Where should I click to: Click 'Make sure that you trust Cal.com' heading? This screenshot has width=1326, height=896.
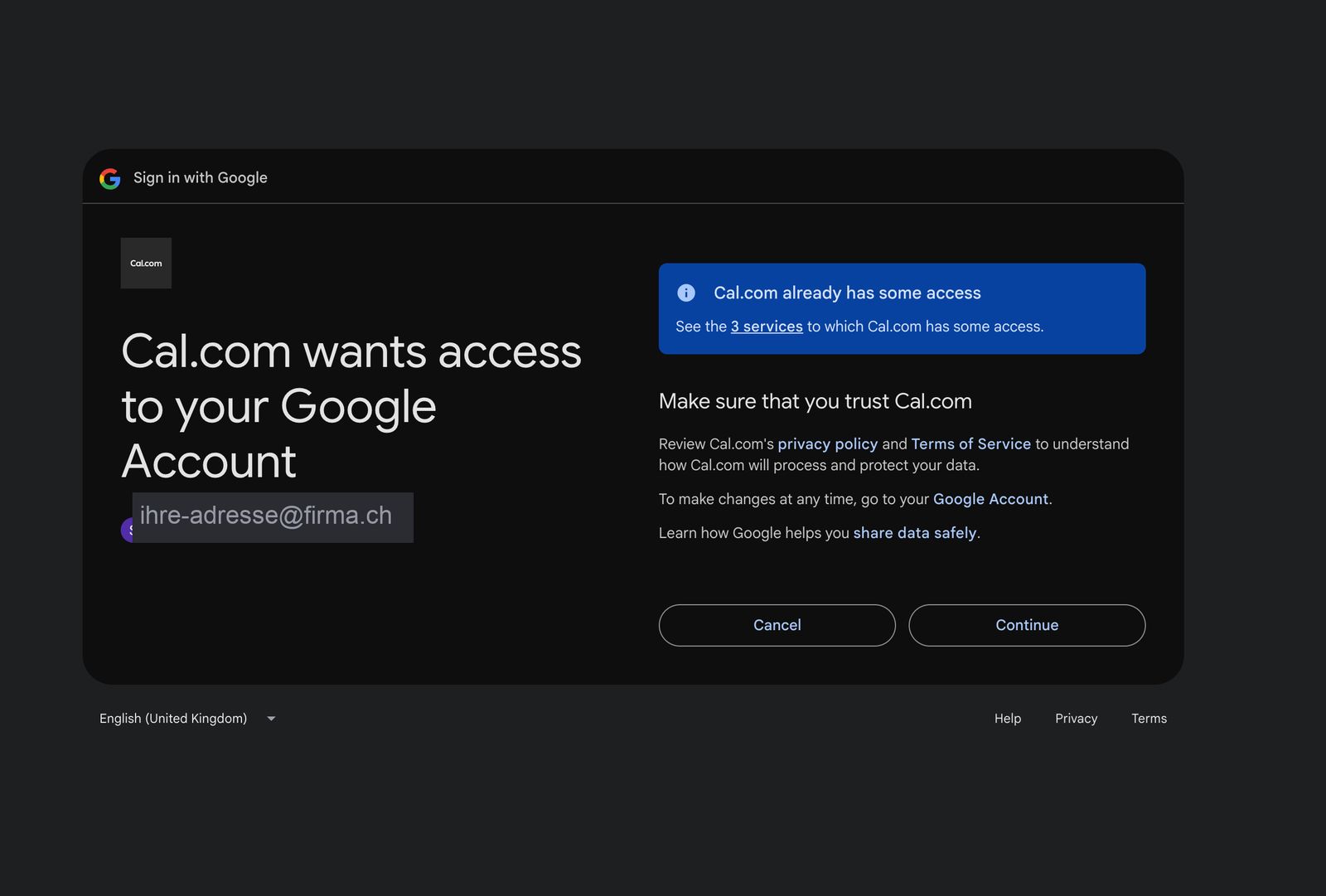point(815,401)
